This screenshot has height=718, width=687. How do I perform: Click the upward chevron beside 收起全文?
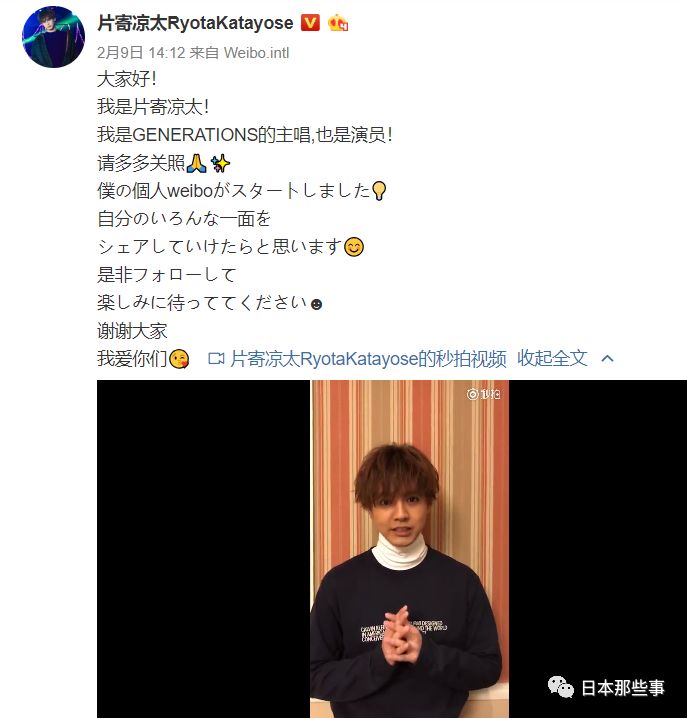click(607, 359)
